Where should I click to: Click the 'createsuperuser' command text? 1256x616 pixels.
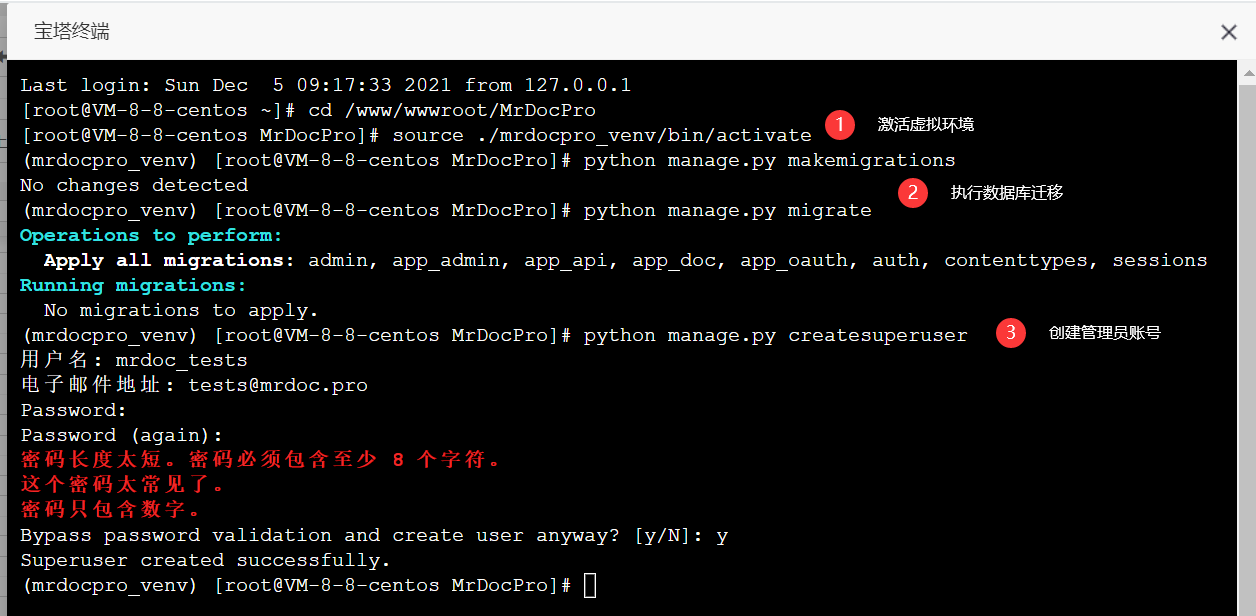(877, 335)
